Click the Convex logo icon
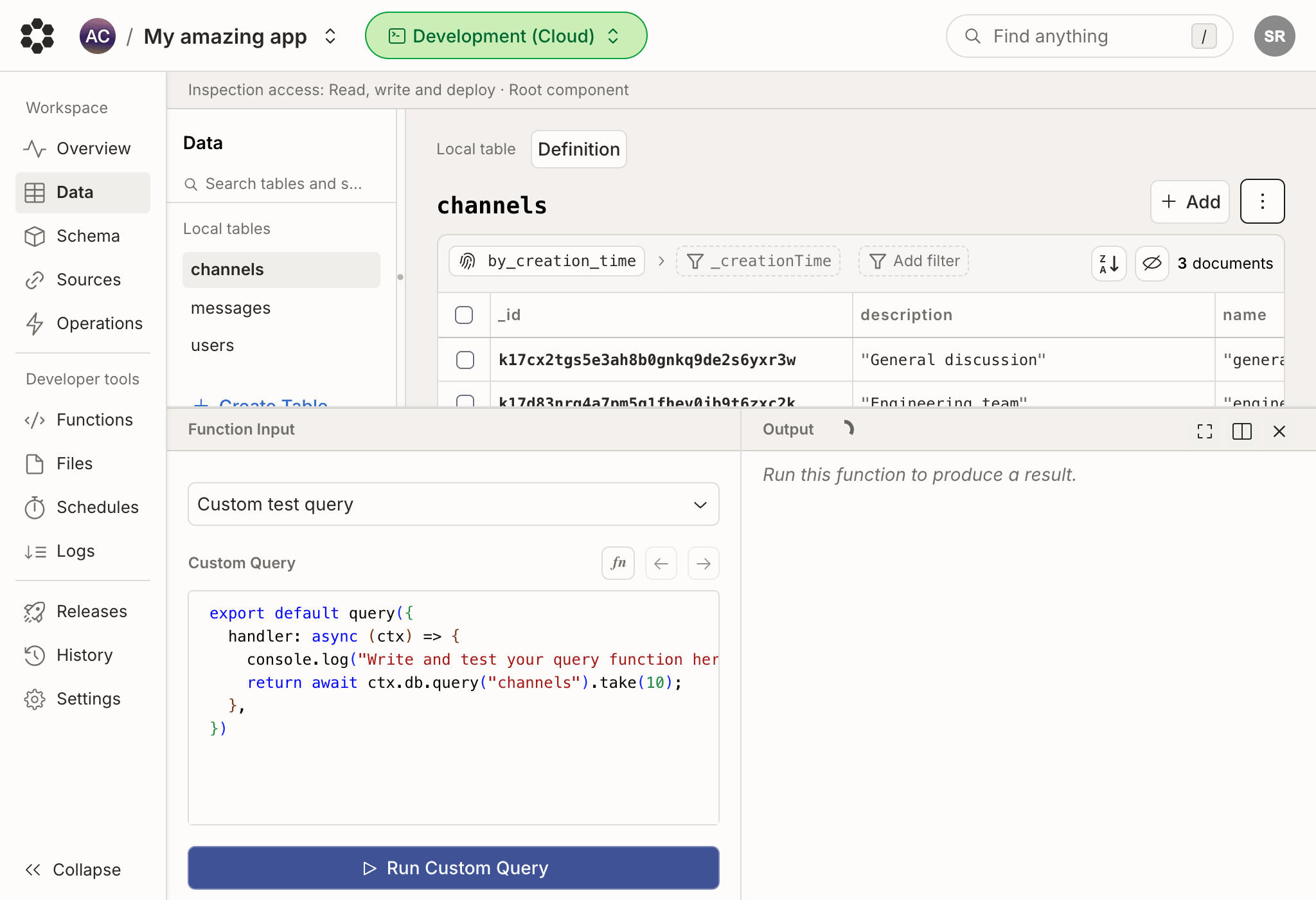 (37, 36)
